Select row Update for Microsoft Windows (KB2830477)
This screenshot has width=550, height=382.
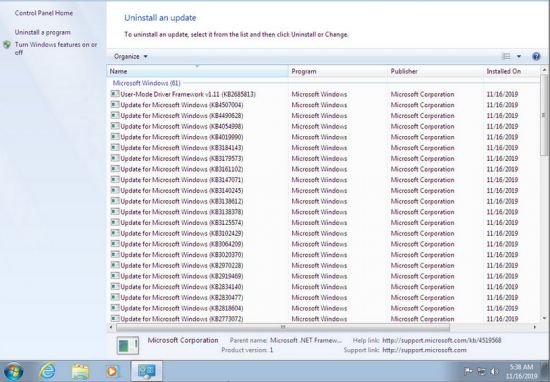323,297
